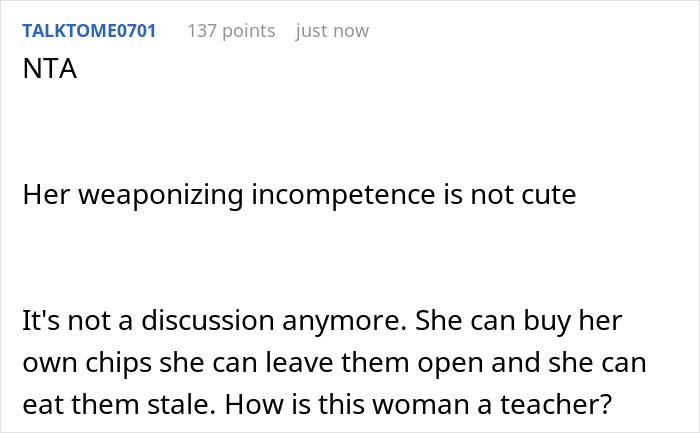Click the word 'Her' starting second paragraph
The height and width of the screenshot is (433, 700).
click(43, 195)
